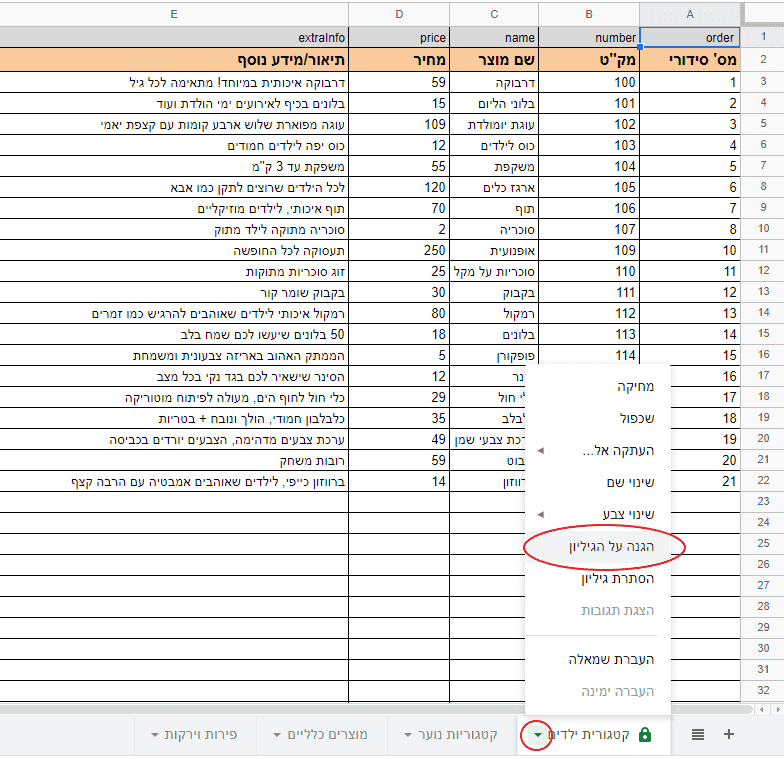Screen dimensions: 784x759
Task: Choose שינוי שם menu entry
Action: point(598,482)
